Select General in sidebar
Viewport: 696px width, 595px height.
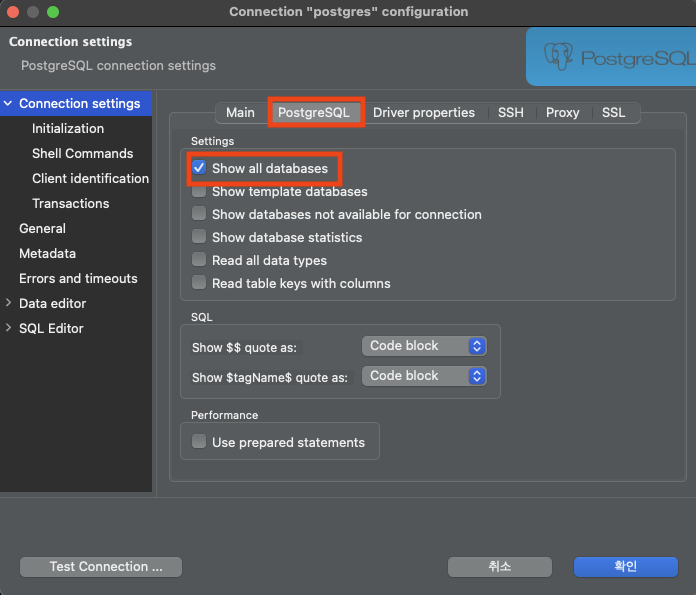coord(42,228)
